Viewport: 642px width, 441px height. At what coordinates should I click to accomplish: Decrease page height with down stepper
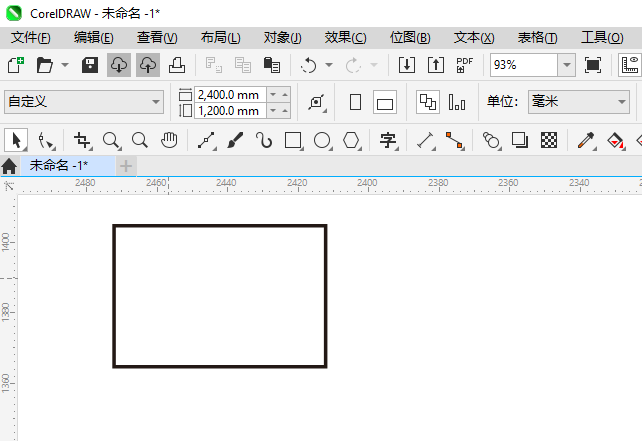273,111
